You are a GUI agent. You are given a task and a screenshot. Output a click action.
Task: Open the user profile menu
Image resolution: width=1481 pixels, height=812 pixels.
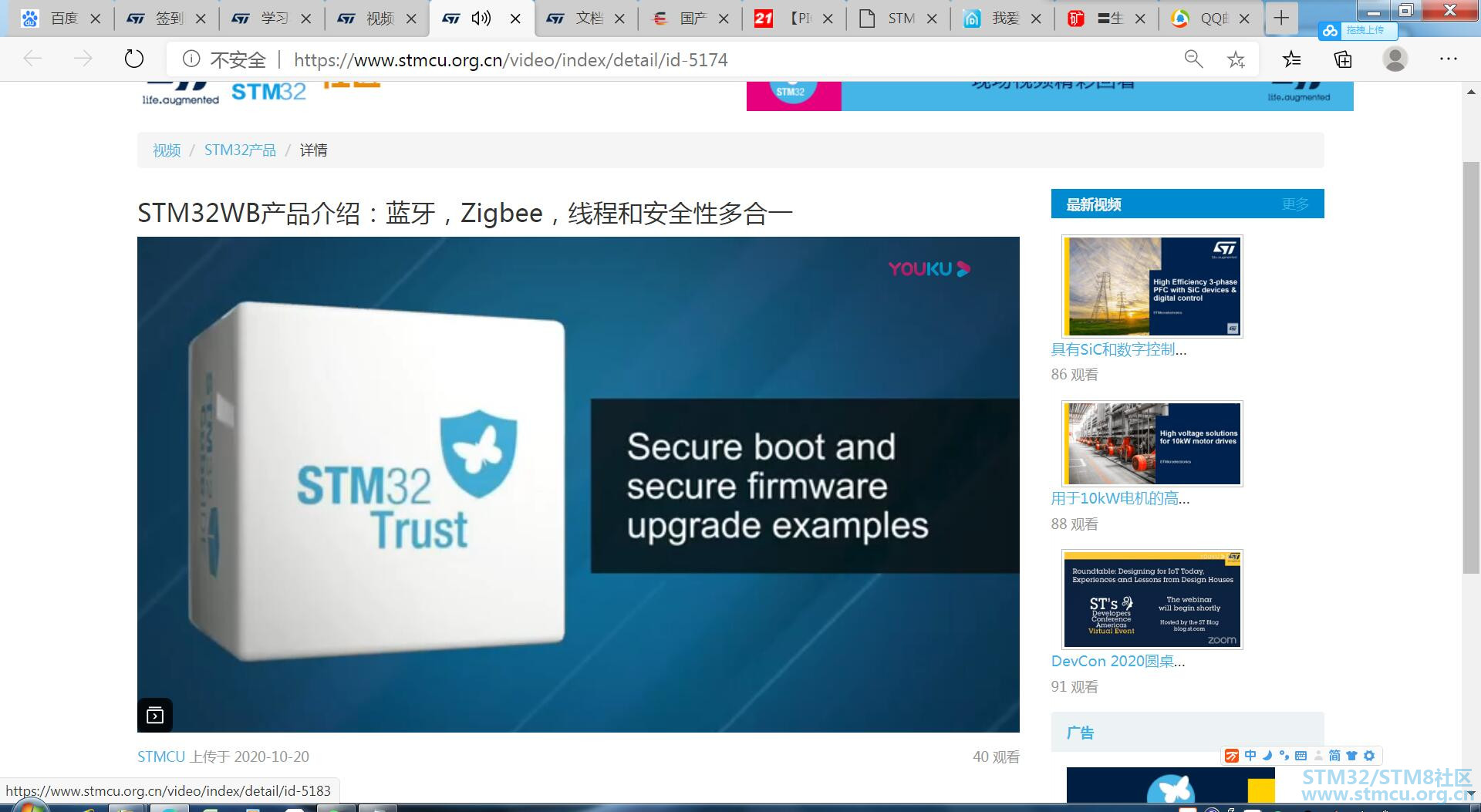(x=1395, y=59)
